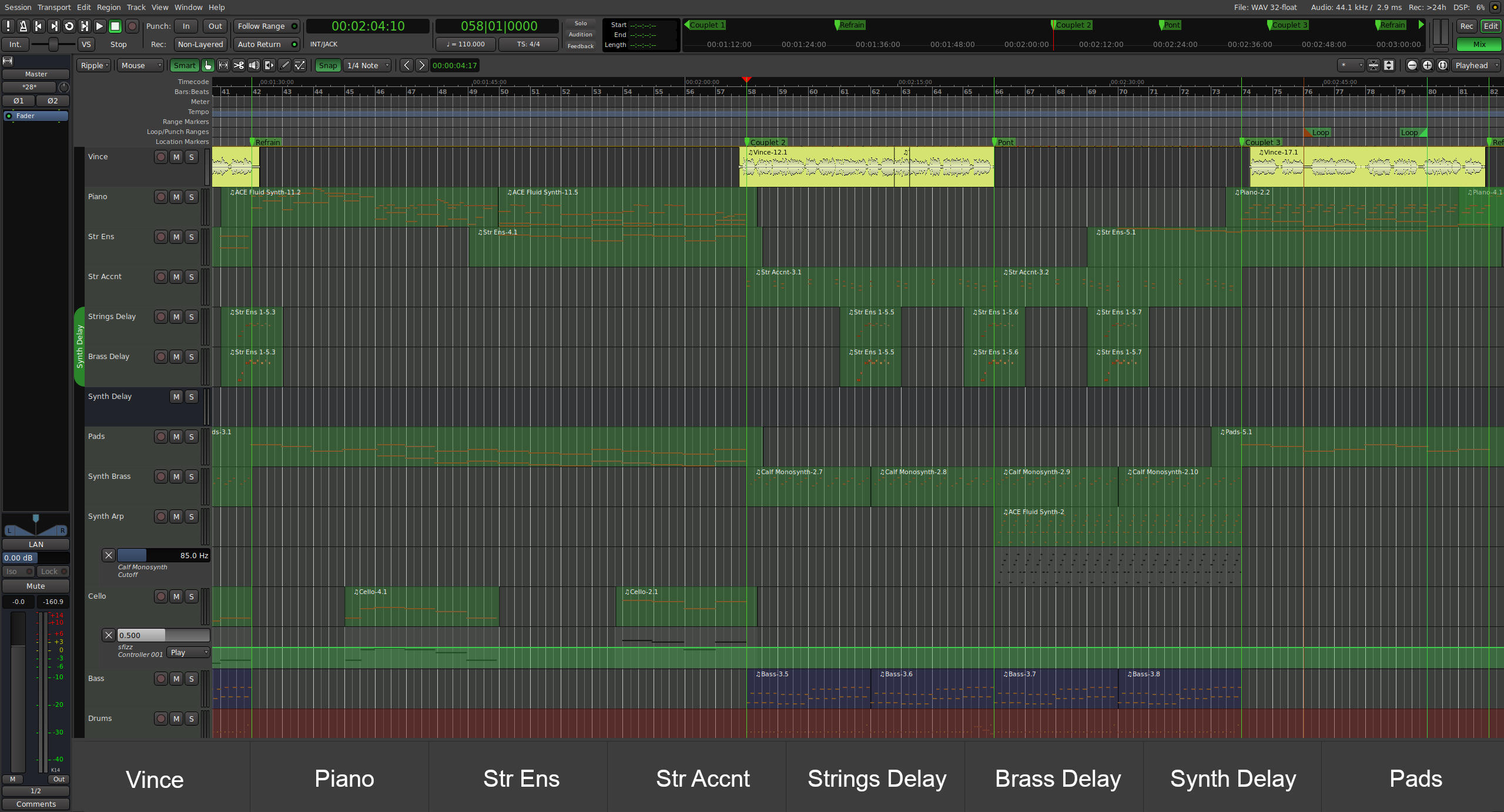Open the 1/4 Note grid dropdown
The height and width of the screenshot is (812, 1504).
pos(368,65)
